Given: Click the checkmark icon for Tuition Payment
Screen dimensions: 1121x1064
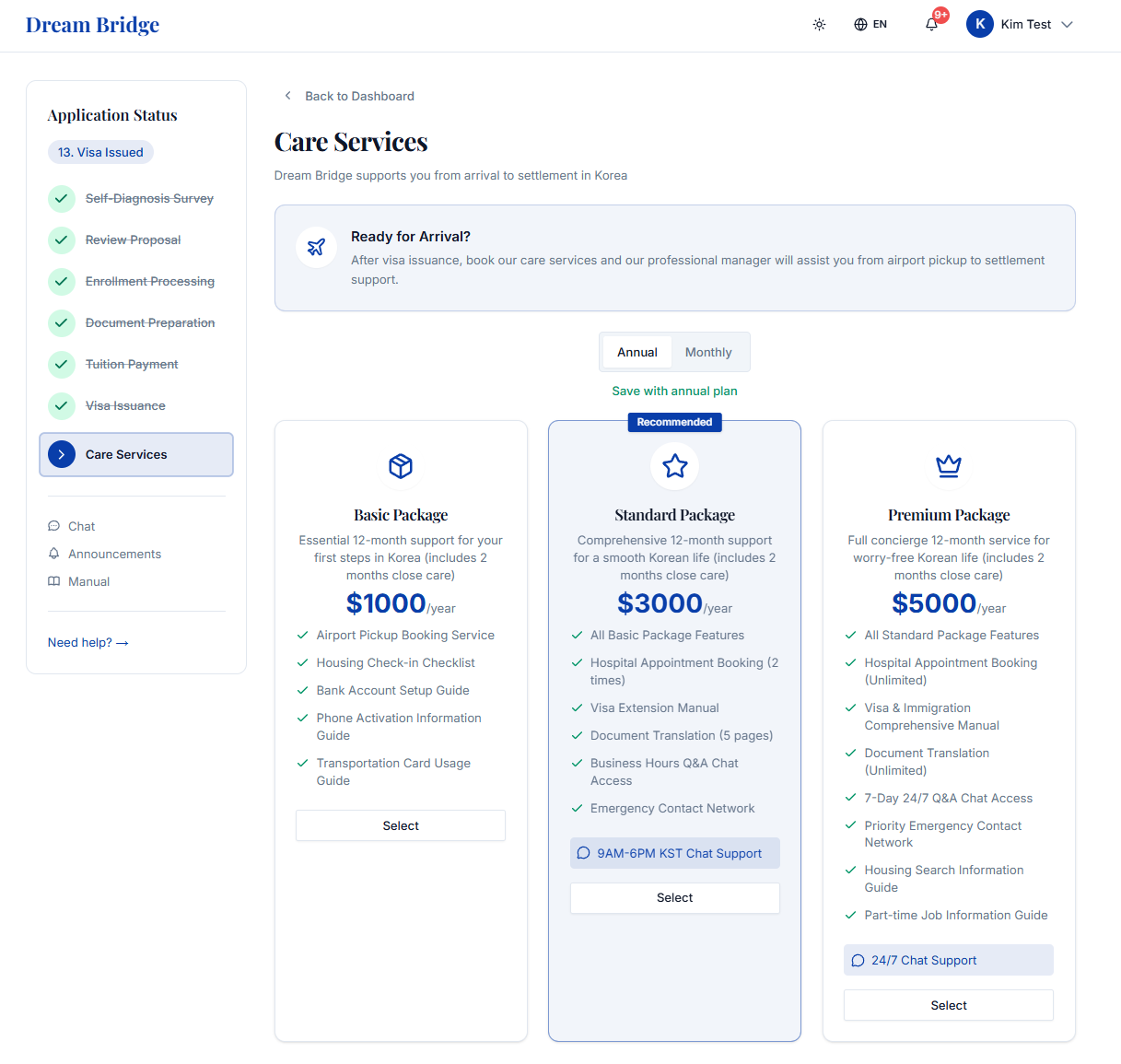Looking at the screenshot, I should tap(62, 364).
